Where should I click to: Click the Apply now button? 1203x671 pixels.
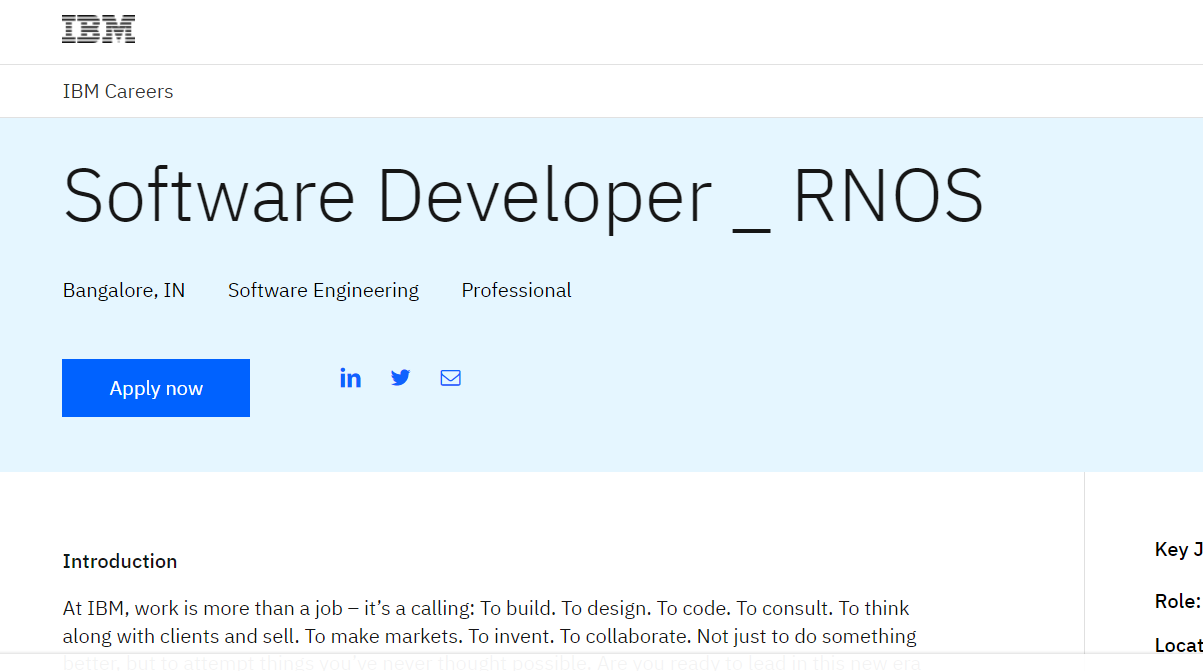click(156, 388)
